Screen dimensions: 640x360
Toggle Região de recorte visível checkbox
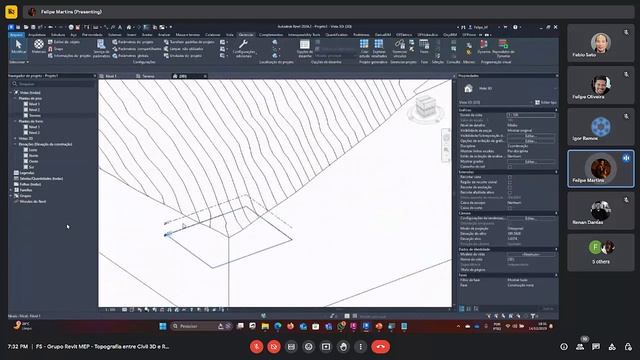(x=510, y=182)
